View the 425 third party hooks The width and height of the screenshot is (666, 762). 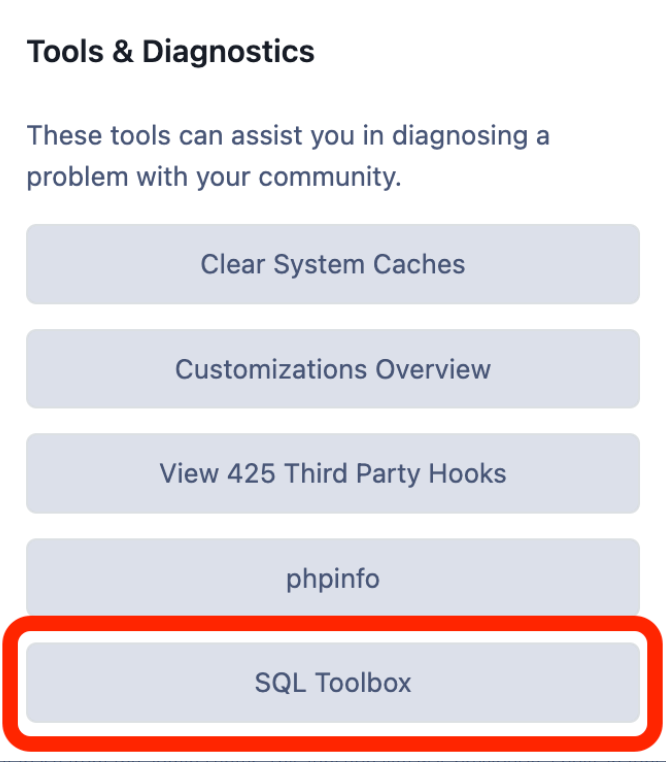pyautogui.click(x=333, y=473)
